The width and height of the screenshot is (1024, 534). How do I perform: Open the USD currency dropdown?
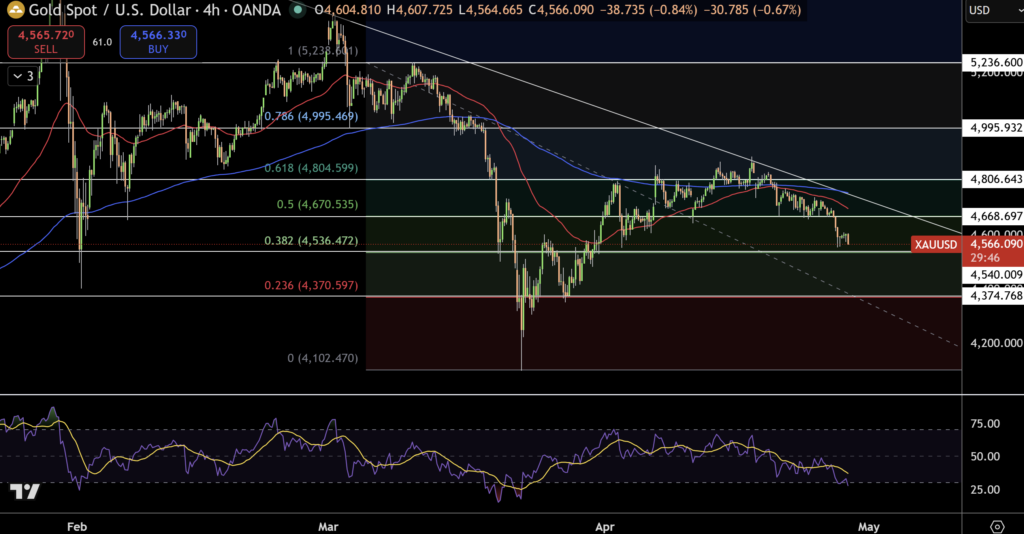(x=989, y=10)
